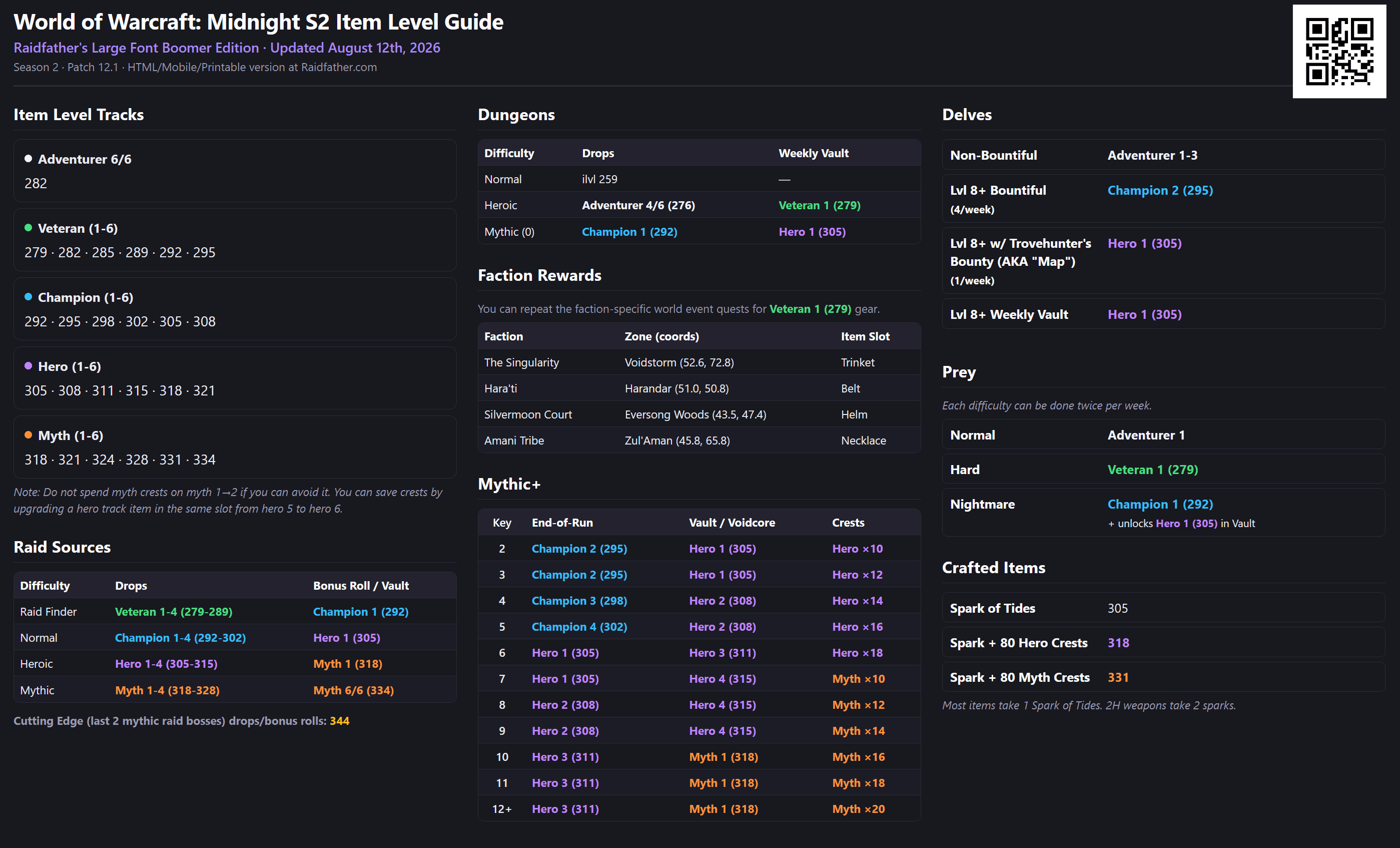Click Myth ×10 crests in key 7 row
1400x848 pixels.
coord(859,679)
